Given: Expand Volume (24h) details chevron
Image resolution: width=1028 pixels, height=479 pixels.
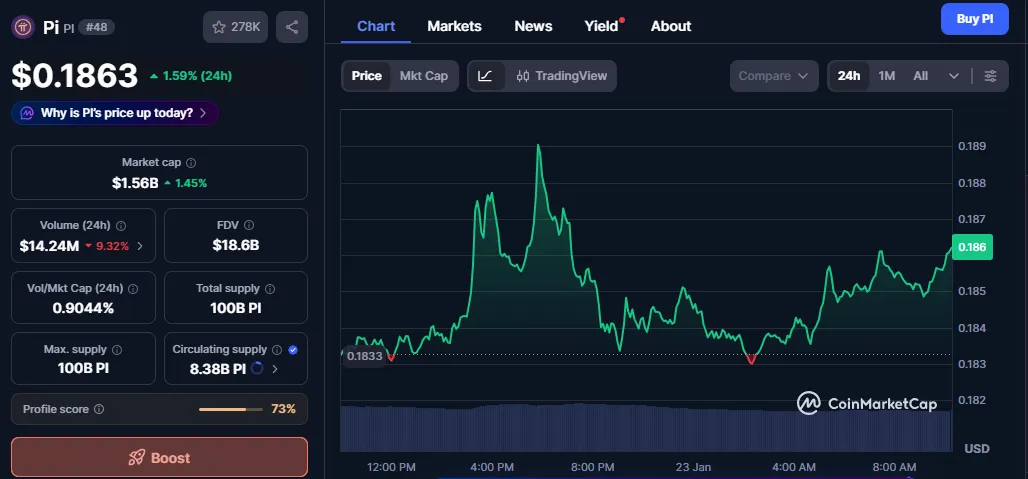Looking at the screenshot, I should (140, 246).
